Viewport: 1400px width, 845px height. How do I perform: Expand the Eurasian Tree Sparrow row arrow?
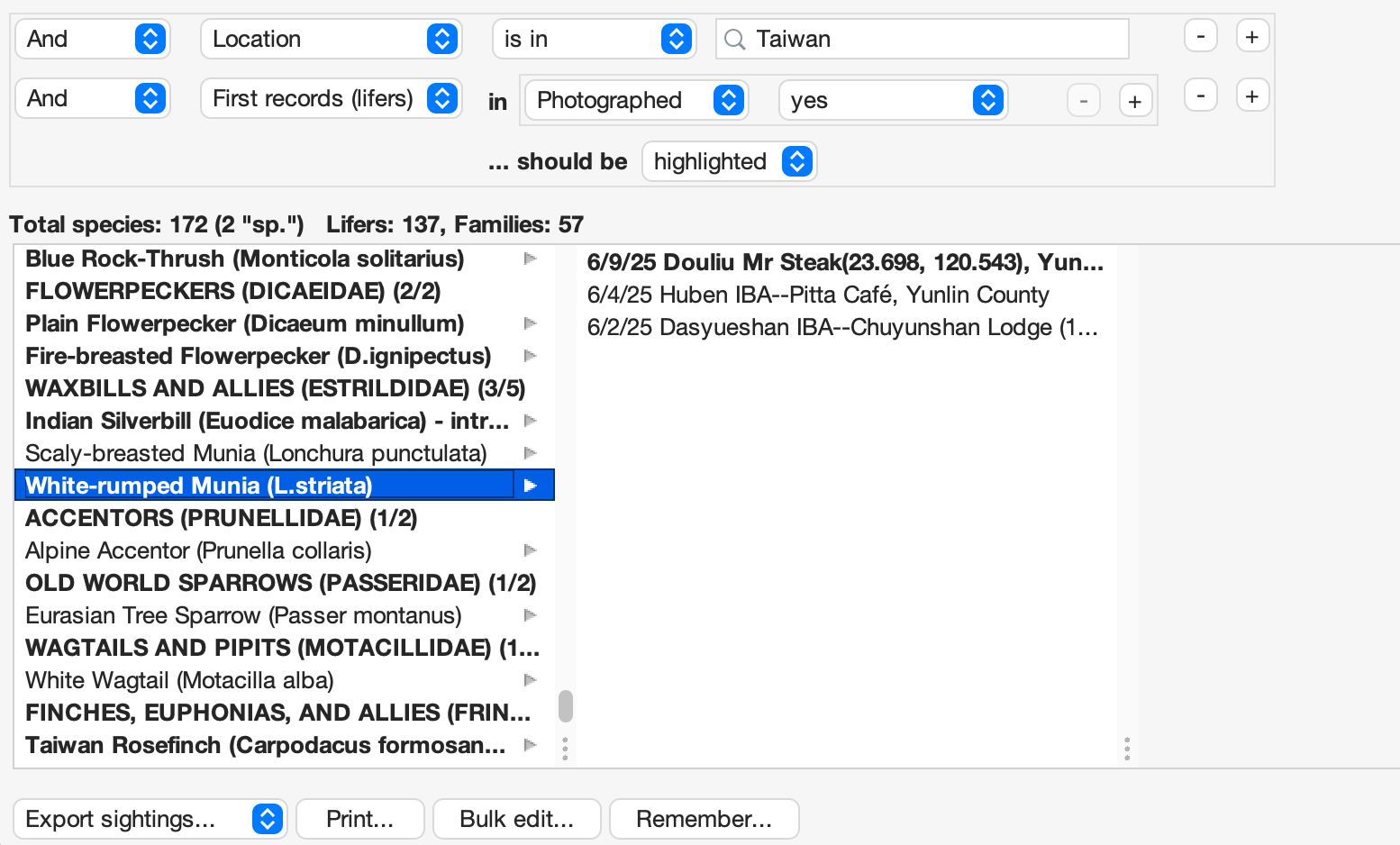tap(531, 615)
